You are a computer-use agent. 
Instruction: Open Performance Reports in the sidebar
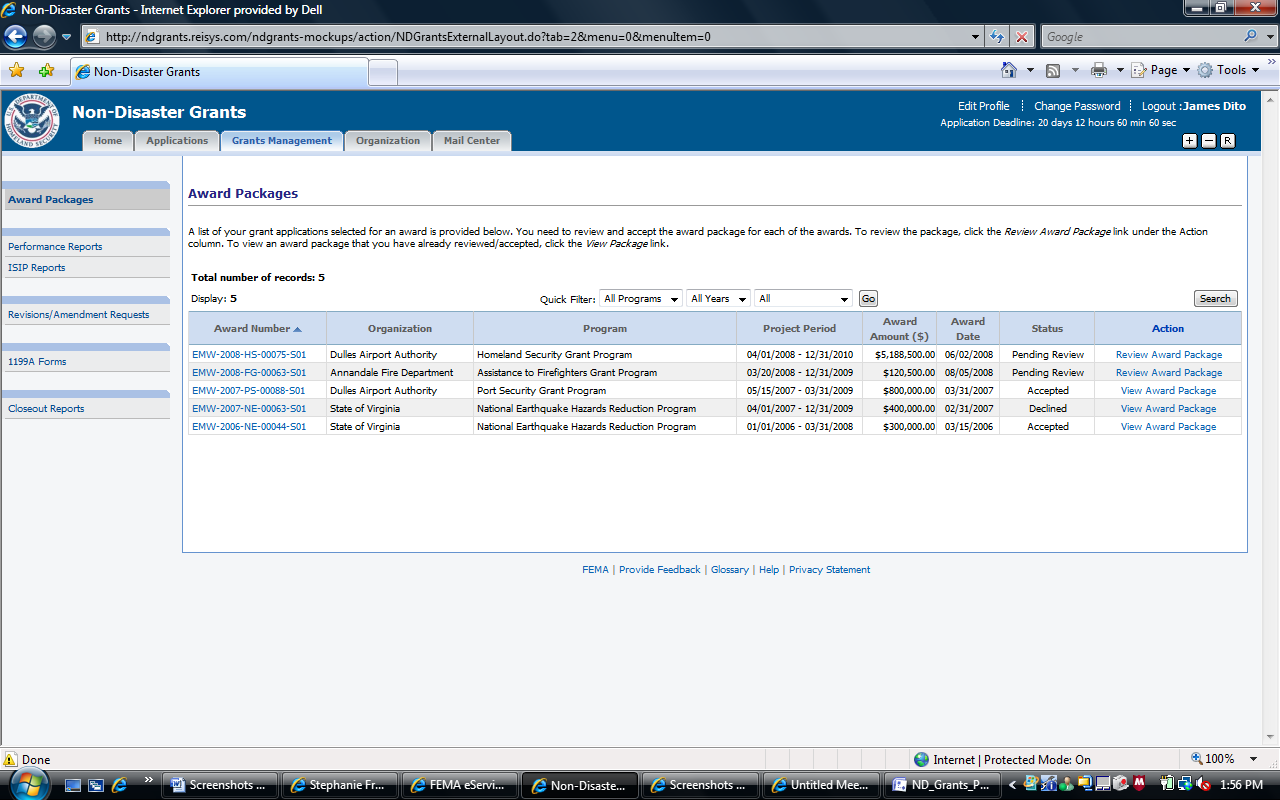55,246
